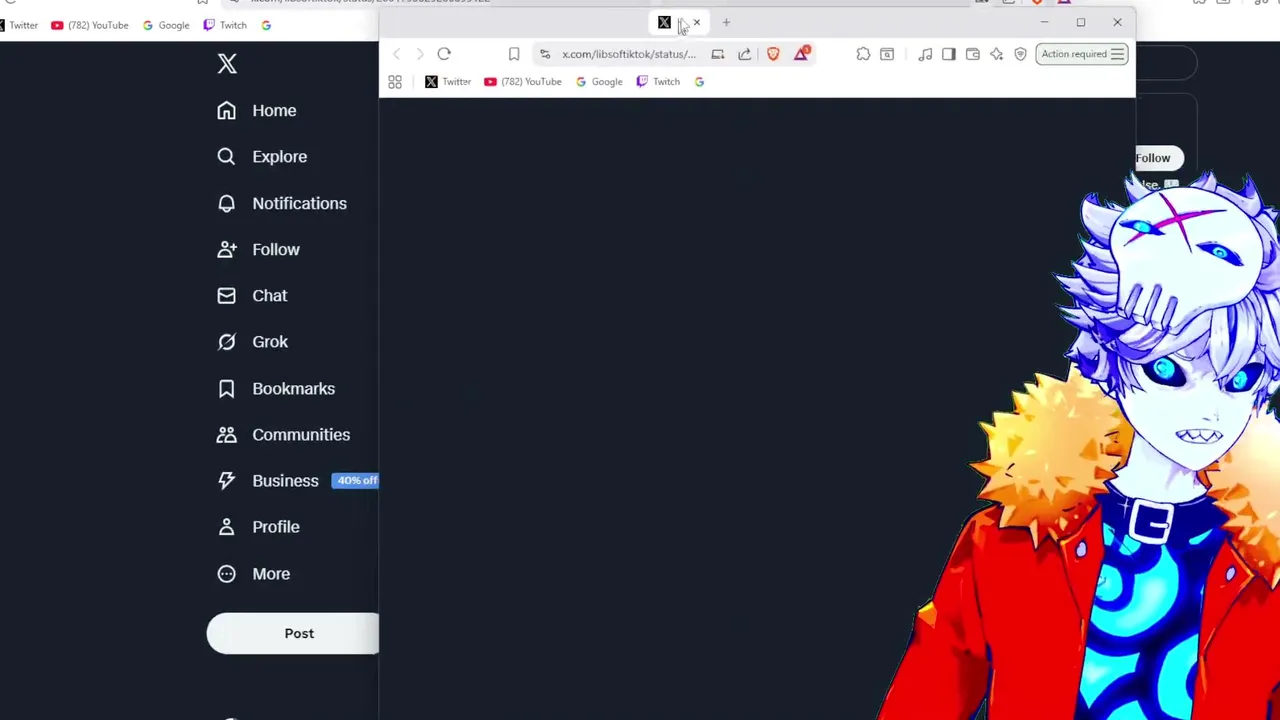Open the apps grid icon in front bookmarks bar

click(395, 82)
